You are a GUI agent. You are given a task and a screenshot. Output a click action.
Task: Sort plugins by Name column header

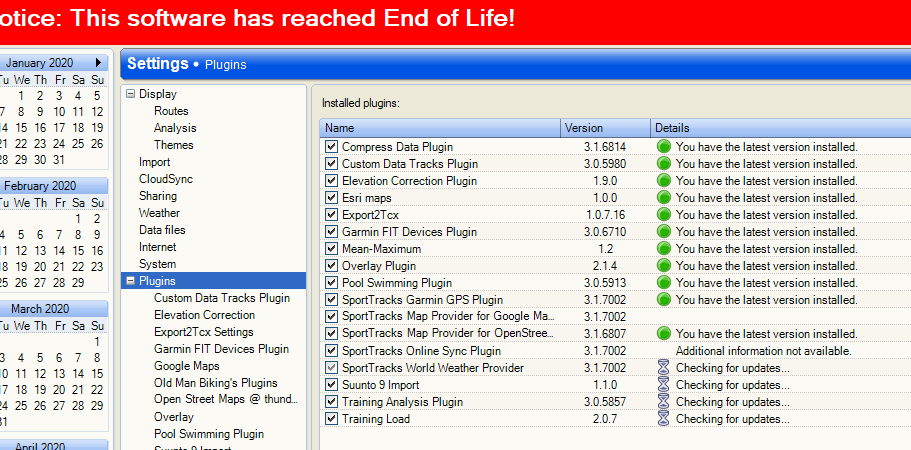(x=440, y=128)
